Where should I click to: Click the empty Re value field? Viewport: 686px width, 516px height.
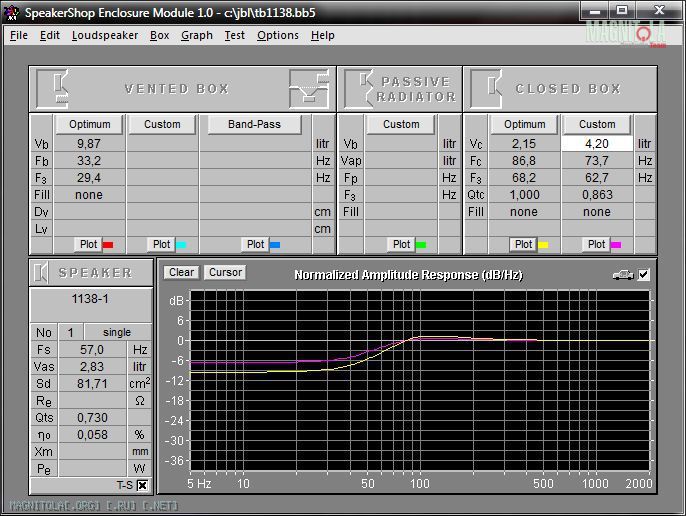(92, 401)
